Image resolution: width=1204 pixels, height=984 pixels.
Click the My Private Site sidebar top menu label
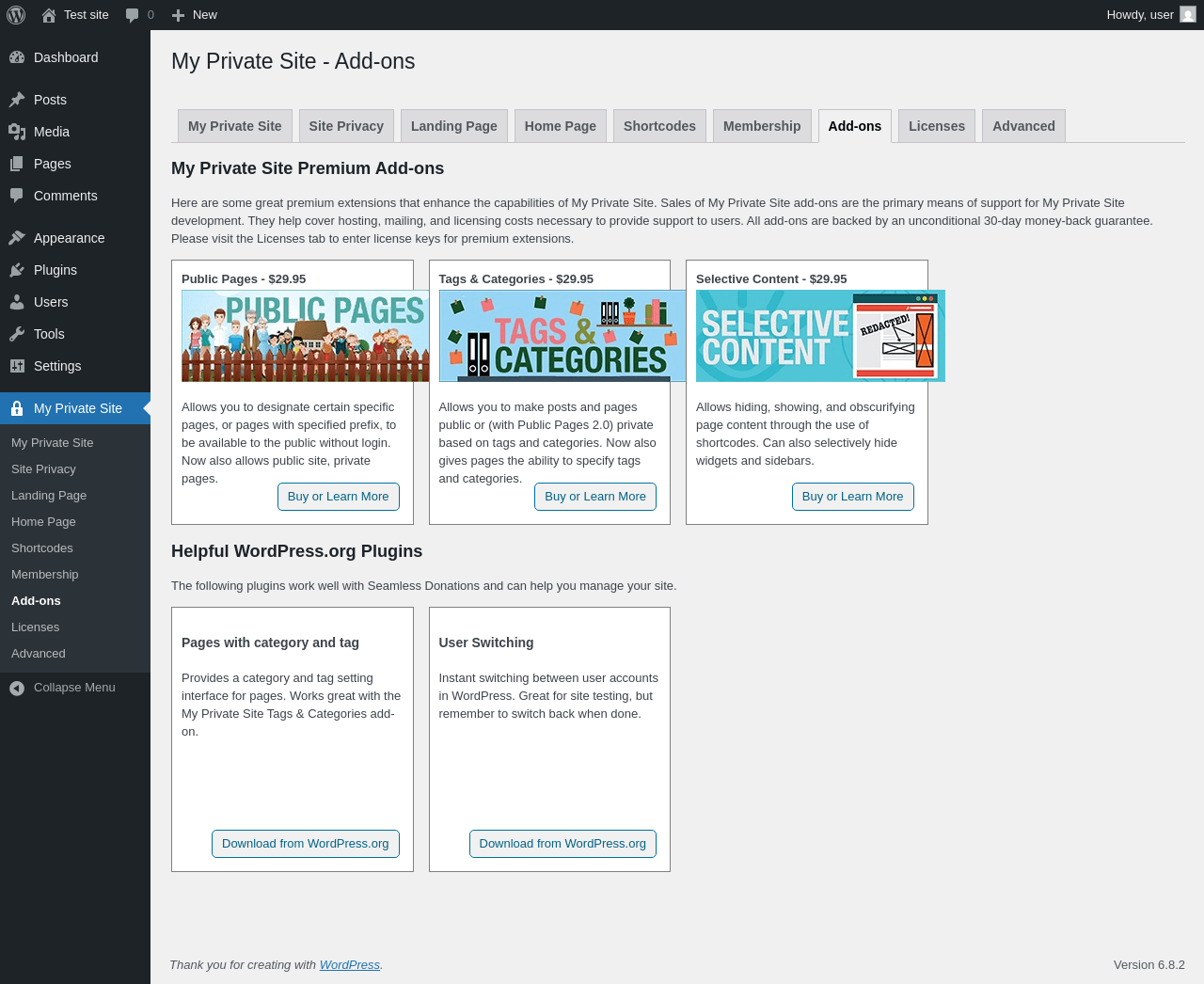click(78, 408)
